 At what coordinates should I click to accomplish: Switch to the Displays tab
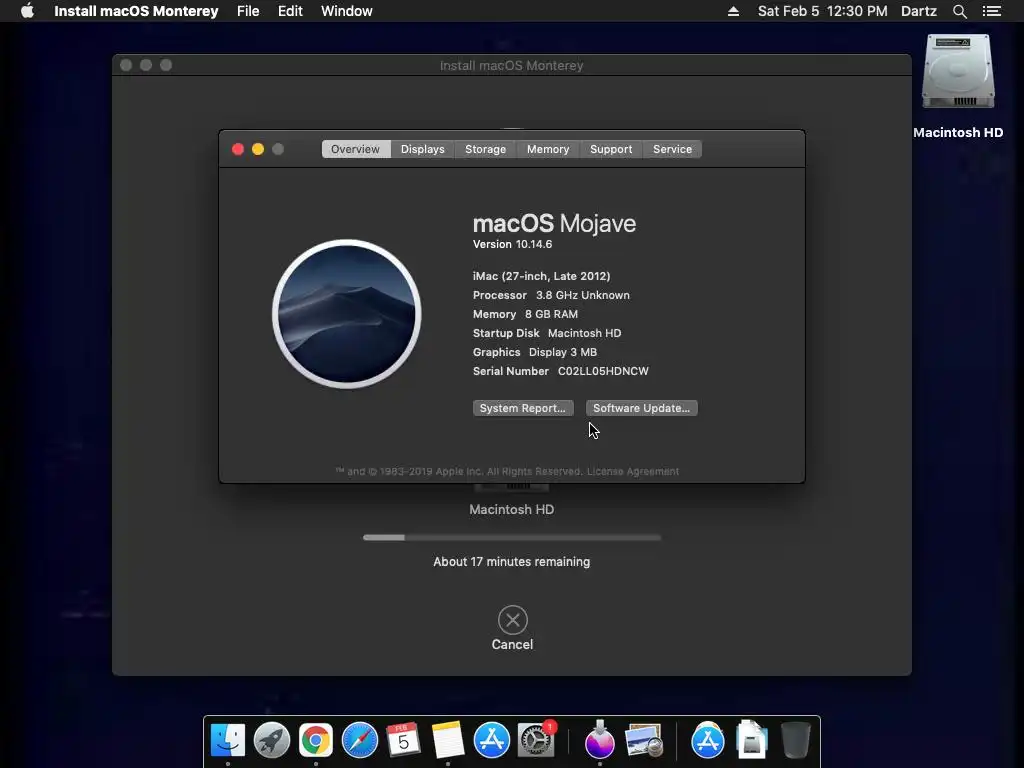[423, 149]
